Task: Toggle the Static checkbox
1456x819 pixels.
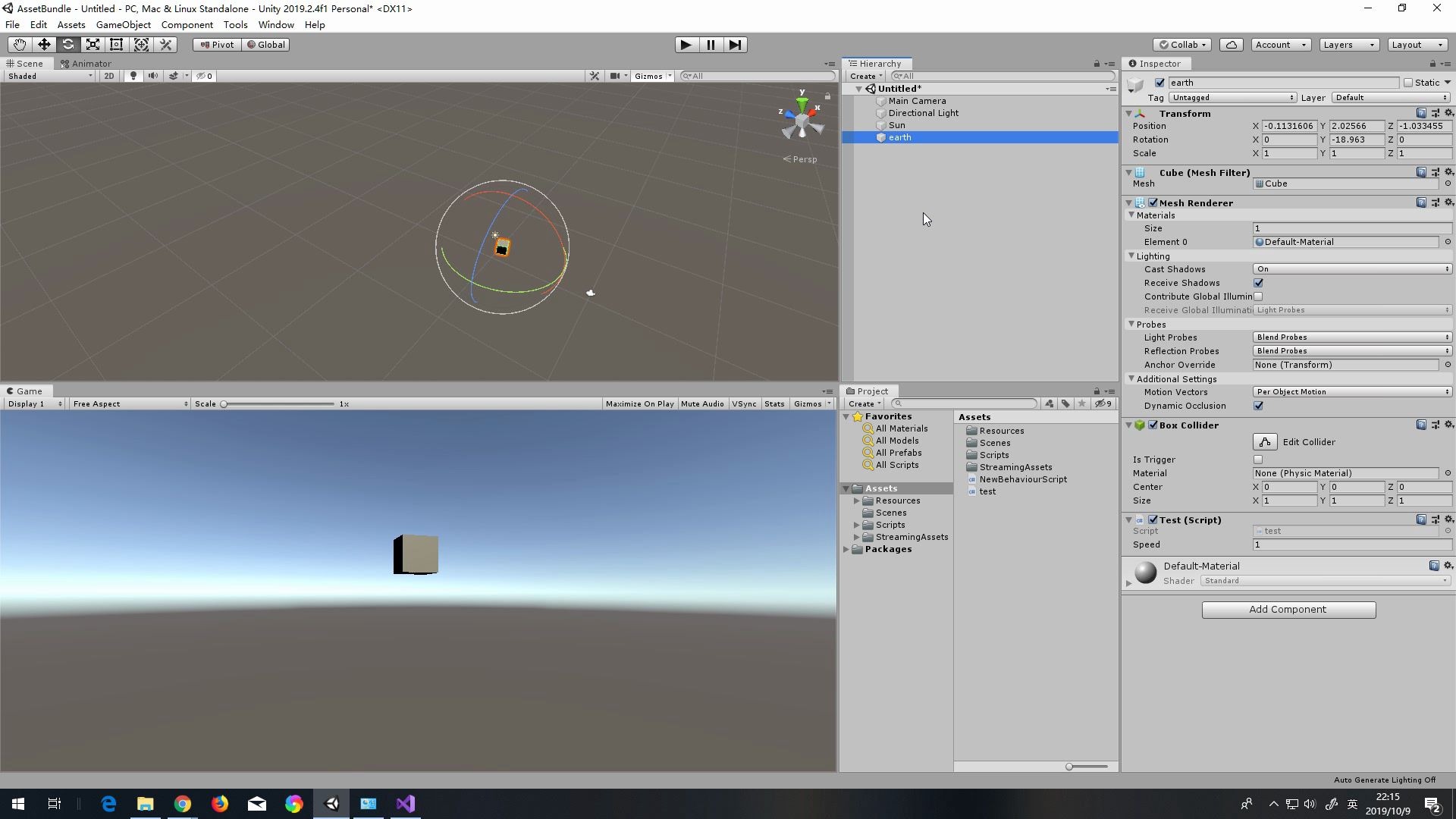Action: pyautogui.click(x=1408, y=83)
